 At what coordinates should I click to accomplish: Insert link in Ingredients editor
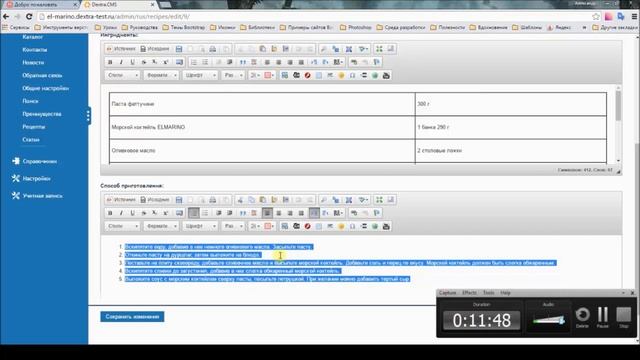354,62
